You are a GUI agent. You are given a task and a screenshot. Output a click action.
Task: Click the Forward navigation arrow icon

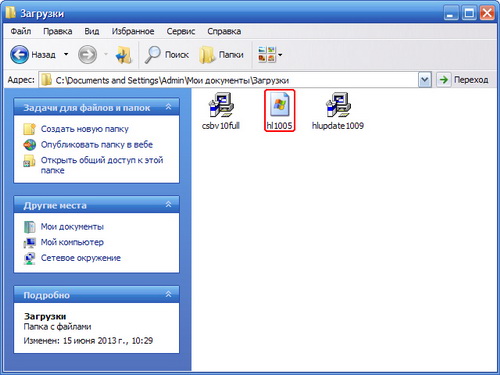point(87,54)
